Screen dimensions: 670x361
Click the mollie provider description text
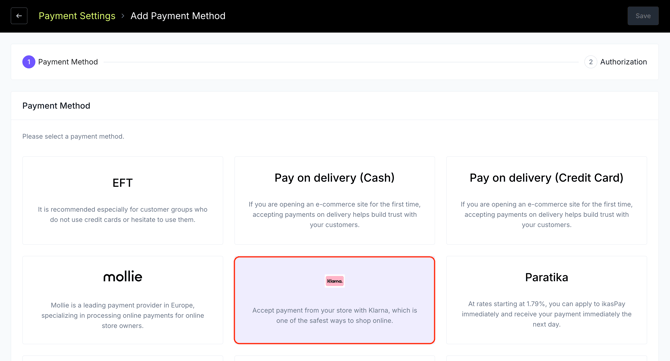[x=123, y=315]
